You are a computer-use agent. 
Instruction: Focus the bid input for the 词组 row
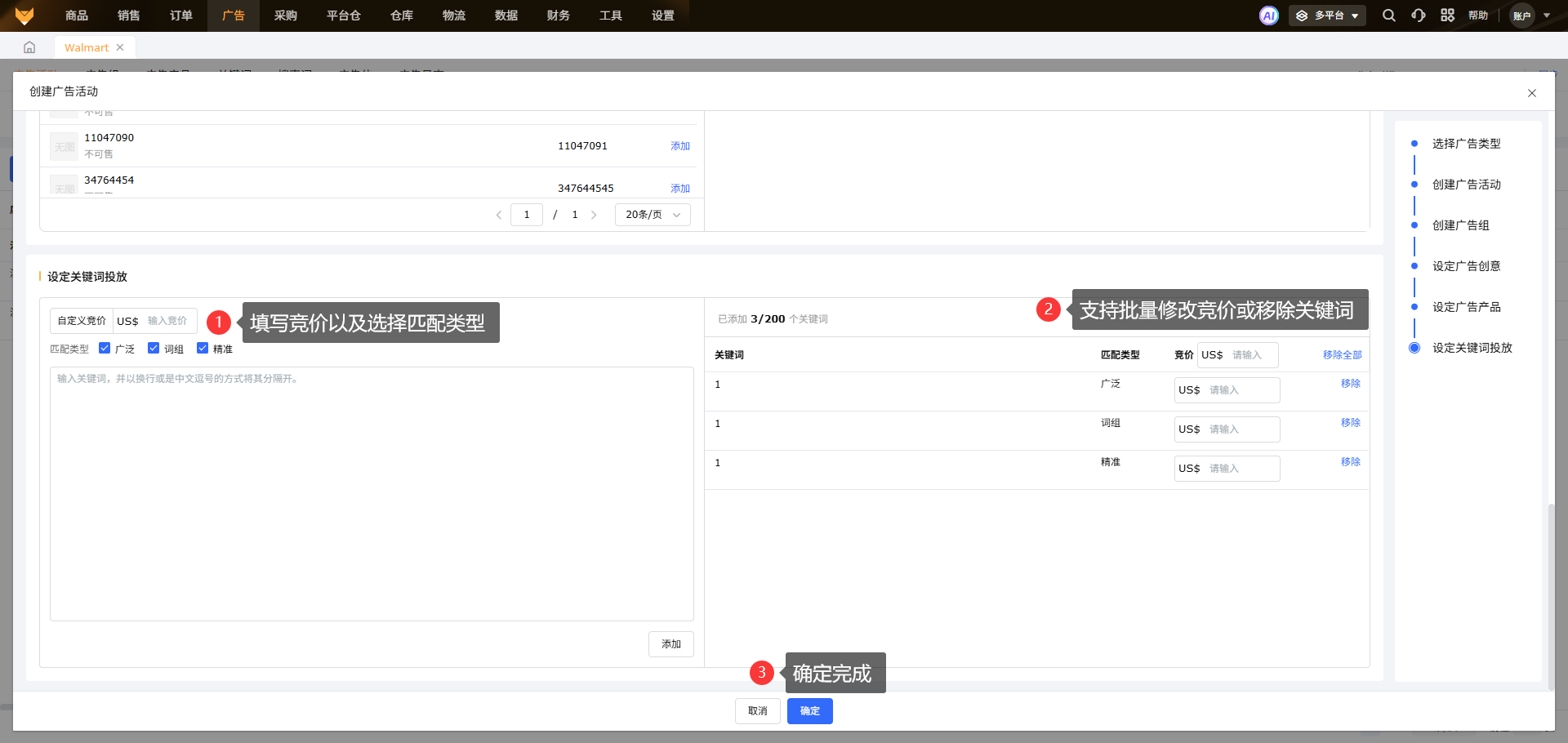(1227, 429)
